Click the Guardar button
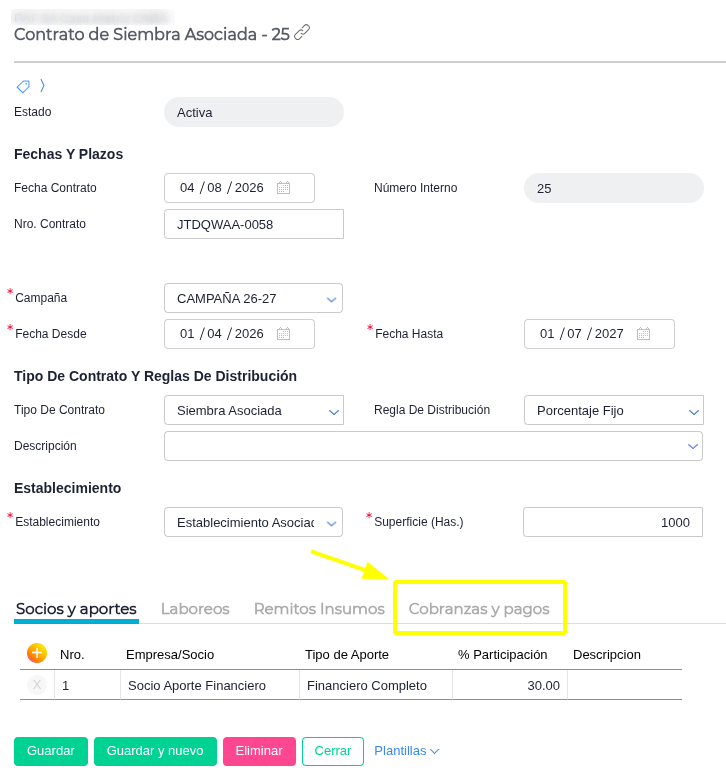 pos(51,751)
